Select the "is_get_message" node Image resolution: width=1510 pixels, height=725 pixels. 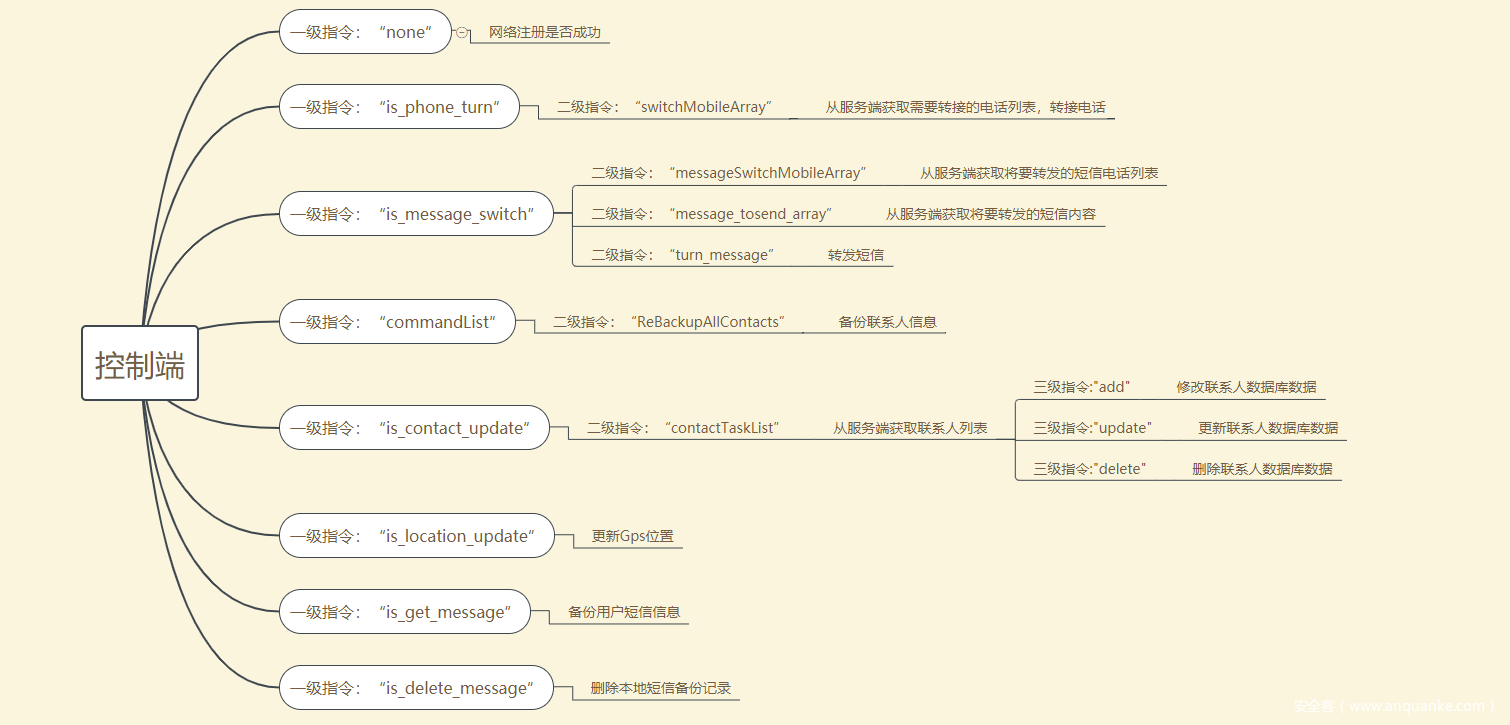pos(404,612)
